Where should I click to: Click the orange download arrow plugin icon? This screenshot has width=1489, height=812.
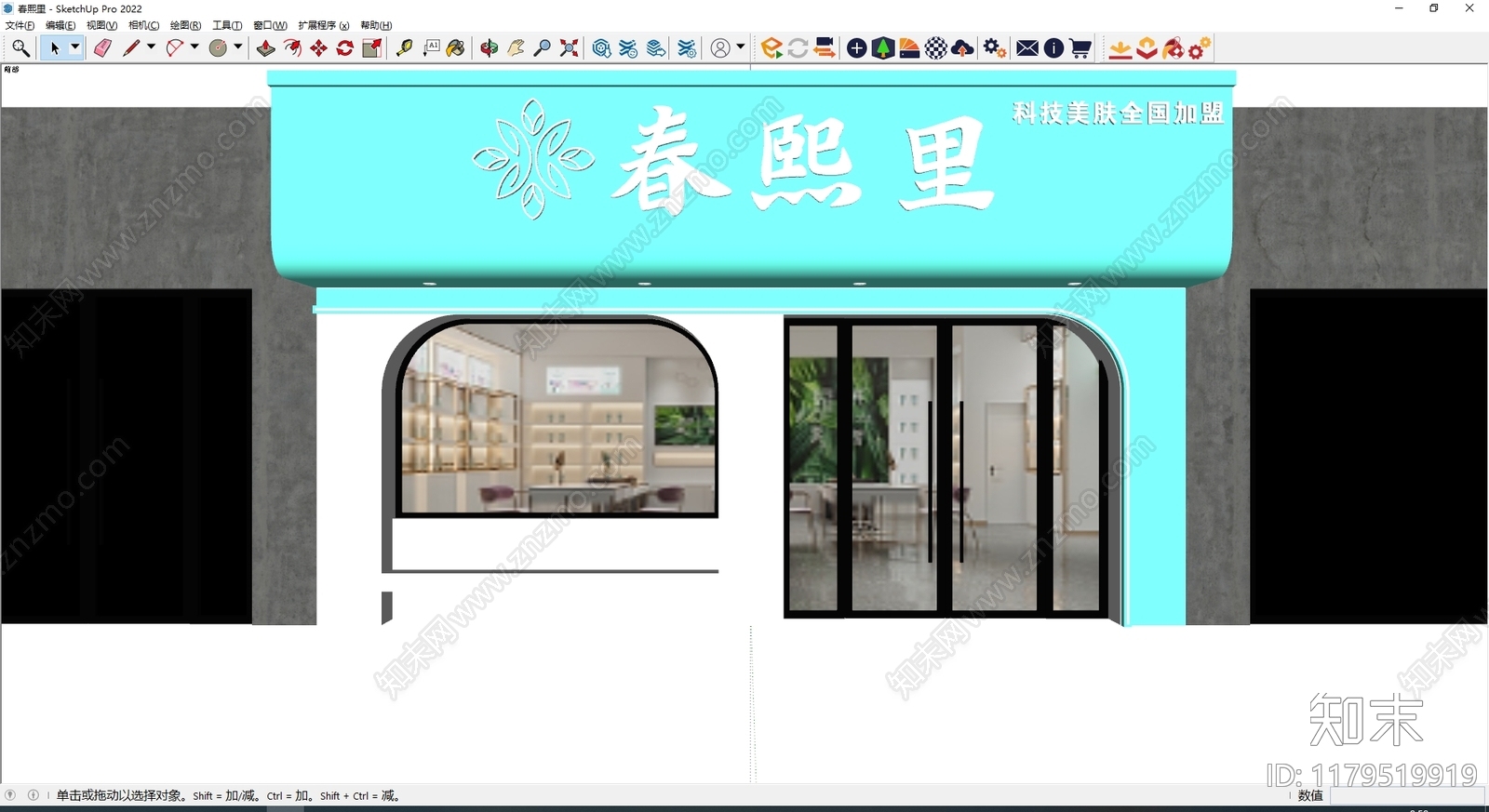click(1120, 48)
